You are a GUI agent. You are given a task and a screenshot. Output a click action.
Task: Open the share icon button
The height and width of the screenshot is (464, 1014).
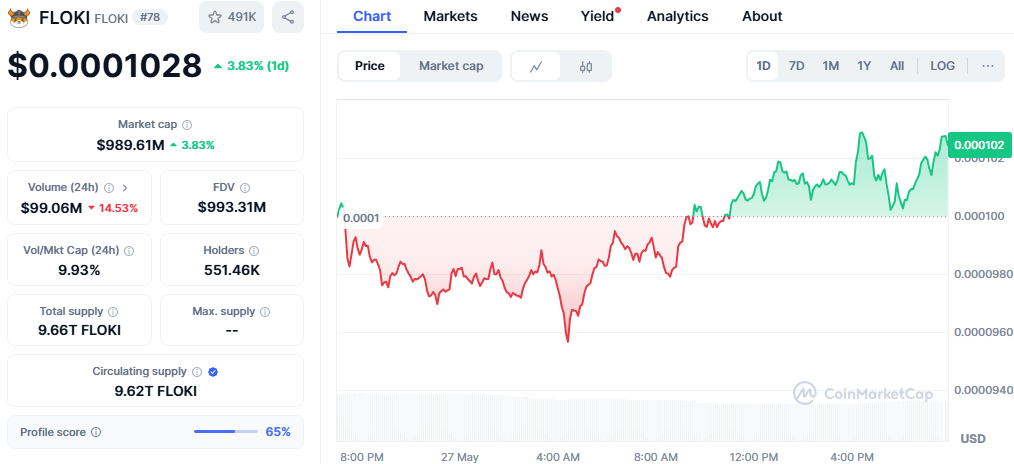[x=288, y=17]
